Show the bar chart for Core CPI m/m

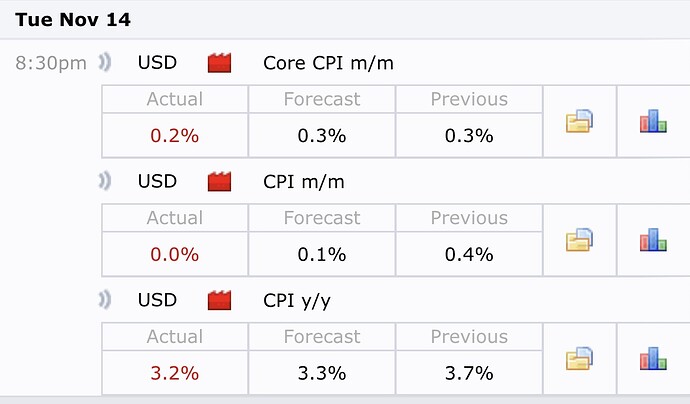[653, 122]
